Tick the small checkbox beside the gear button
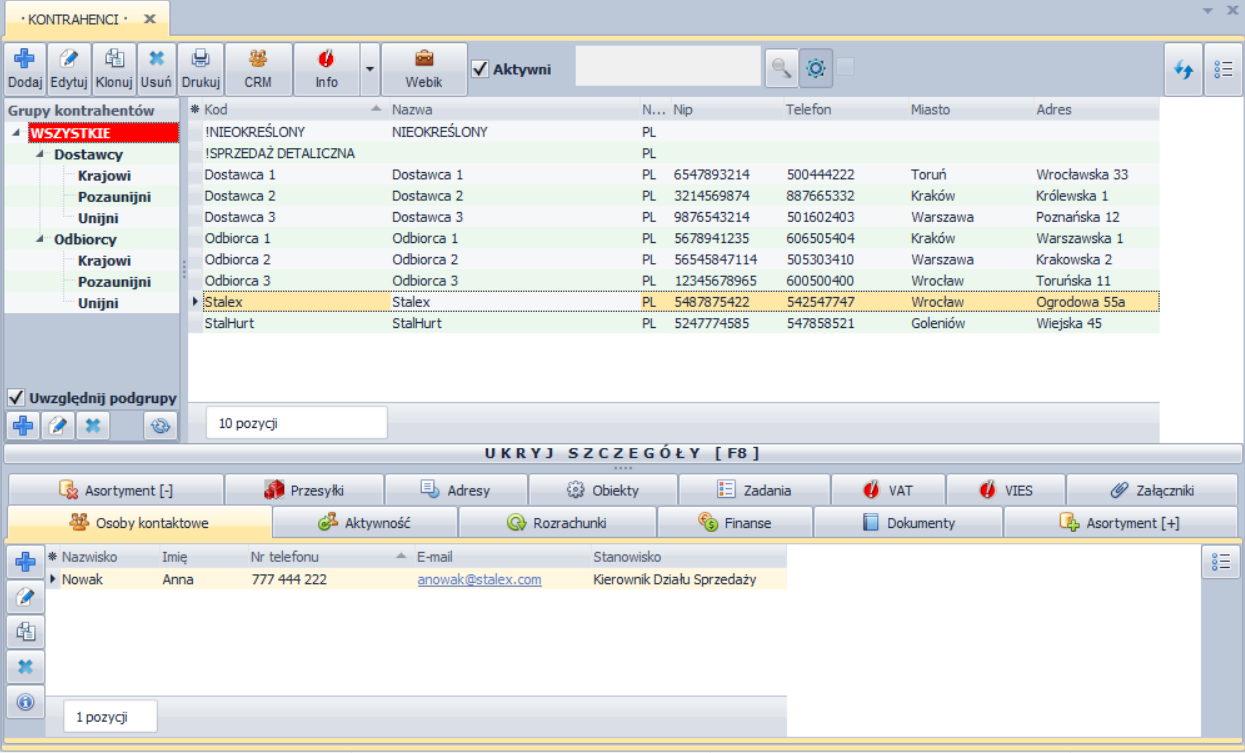 (x=846, y=67)
